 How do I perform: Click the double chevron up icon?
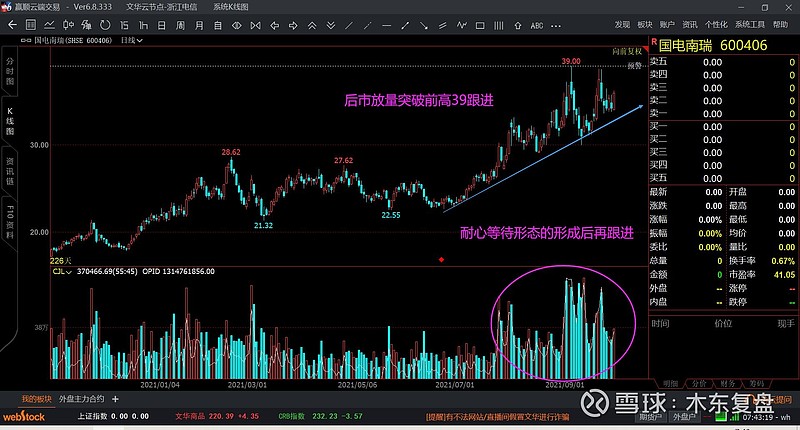[x=312, y=25]
